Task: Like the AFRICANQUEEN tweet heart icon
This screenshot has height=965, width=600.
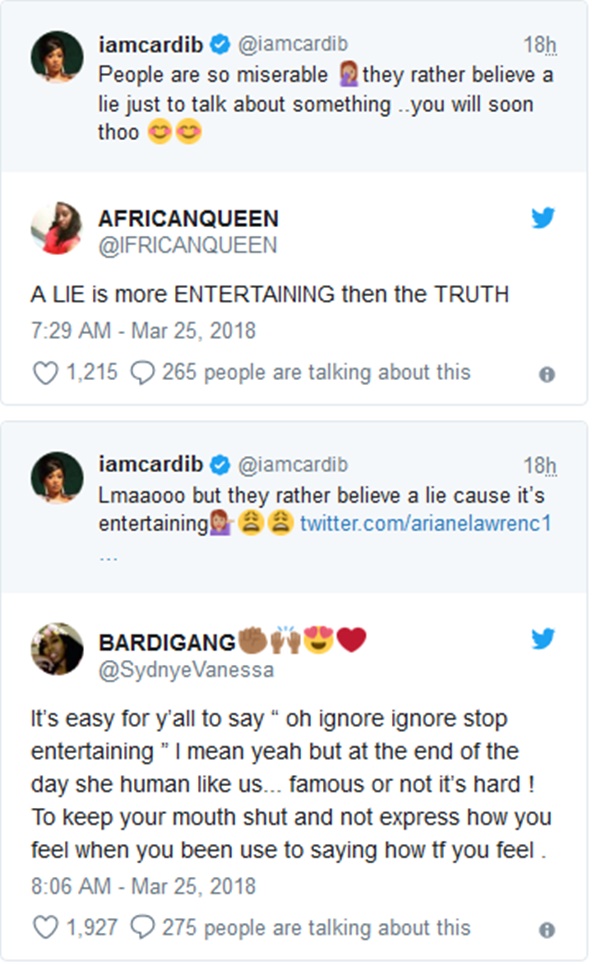Action: pyautogui.click(x=46, y=373)
